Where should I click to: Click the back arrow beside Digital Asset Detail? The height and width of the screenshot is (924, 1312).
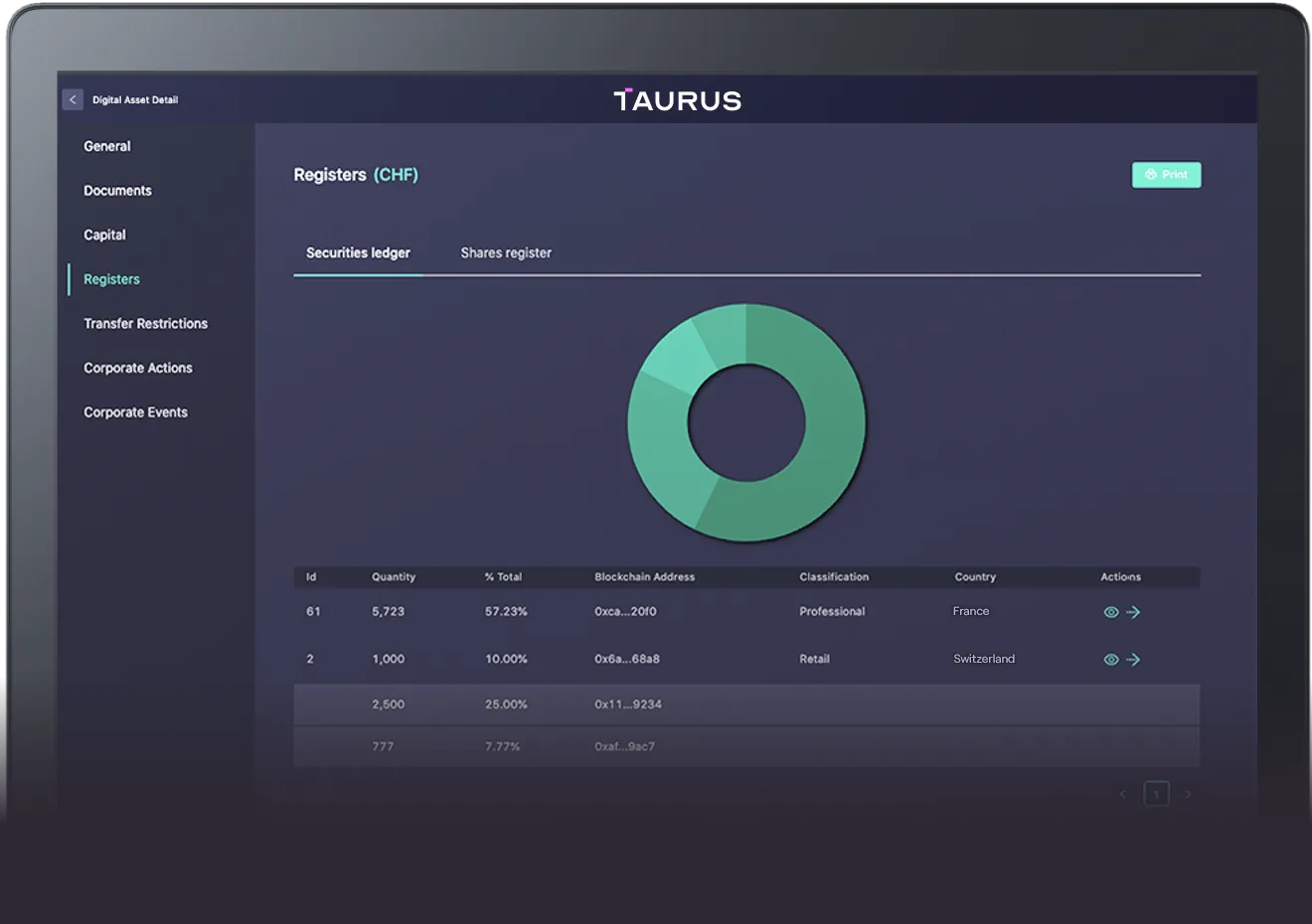[x=73, y=99]
